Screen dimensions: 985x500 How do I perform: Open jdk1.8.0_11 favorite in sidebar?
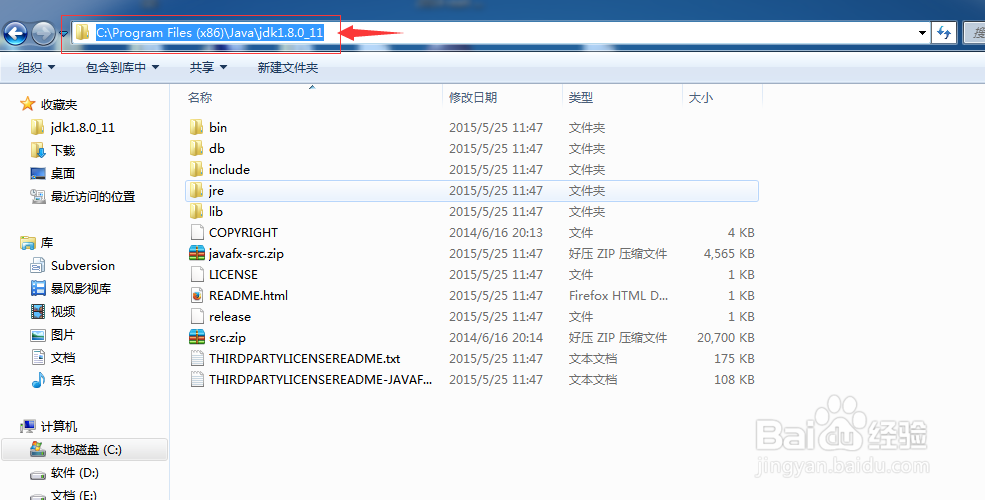pos(82,128)
